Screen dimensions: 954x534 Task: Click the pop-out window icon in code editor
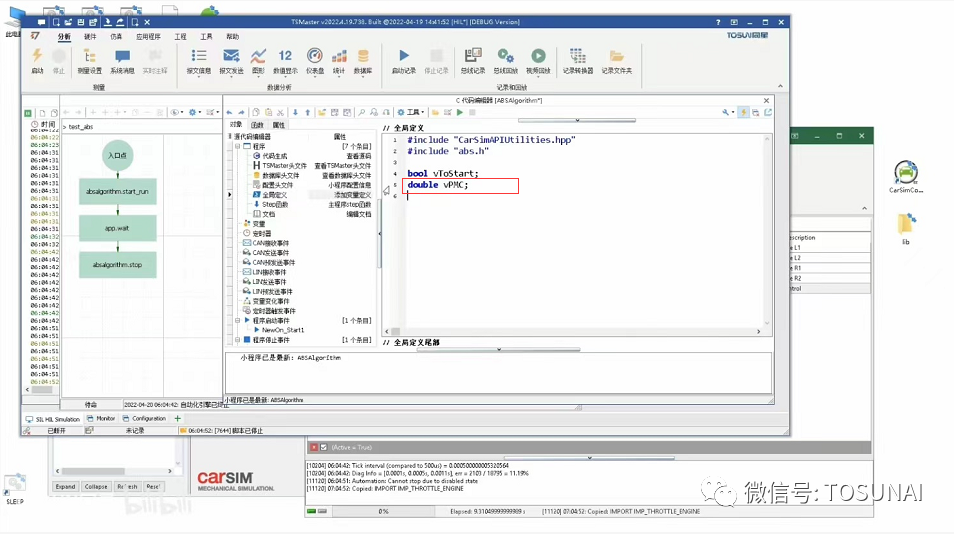point(768,113)
